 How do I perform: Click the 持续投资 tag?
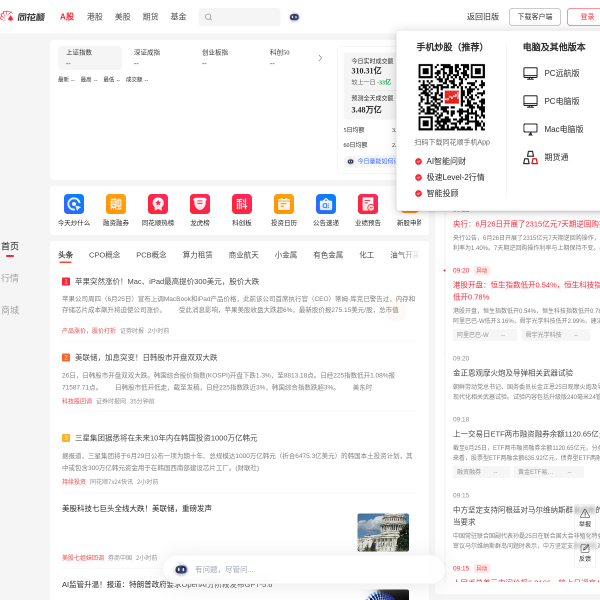(x=74, y=481)
